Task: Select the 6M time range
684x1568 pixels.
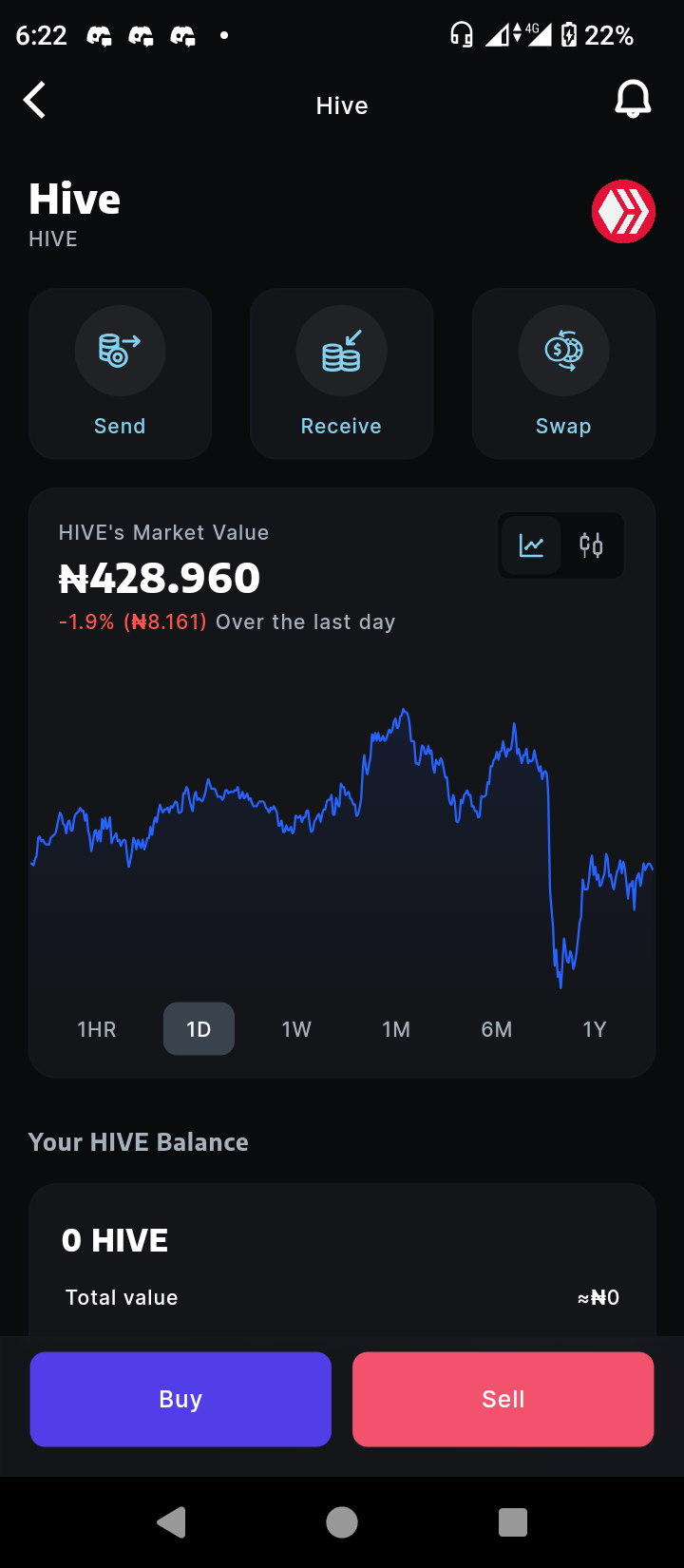Action: [497, 1029]
